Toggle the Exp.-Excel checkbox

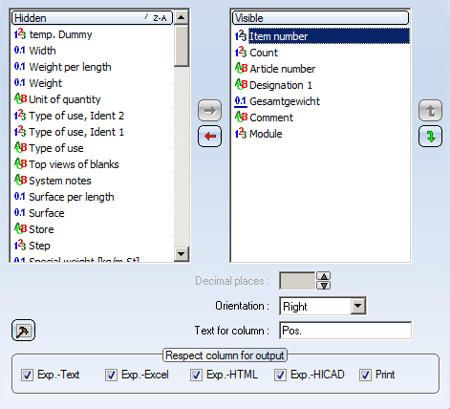[111, 375]
